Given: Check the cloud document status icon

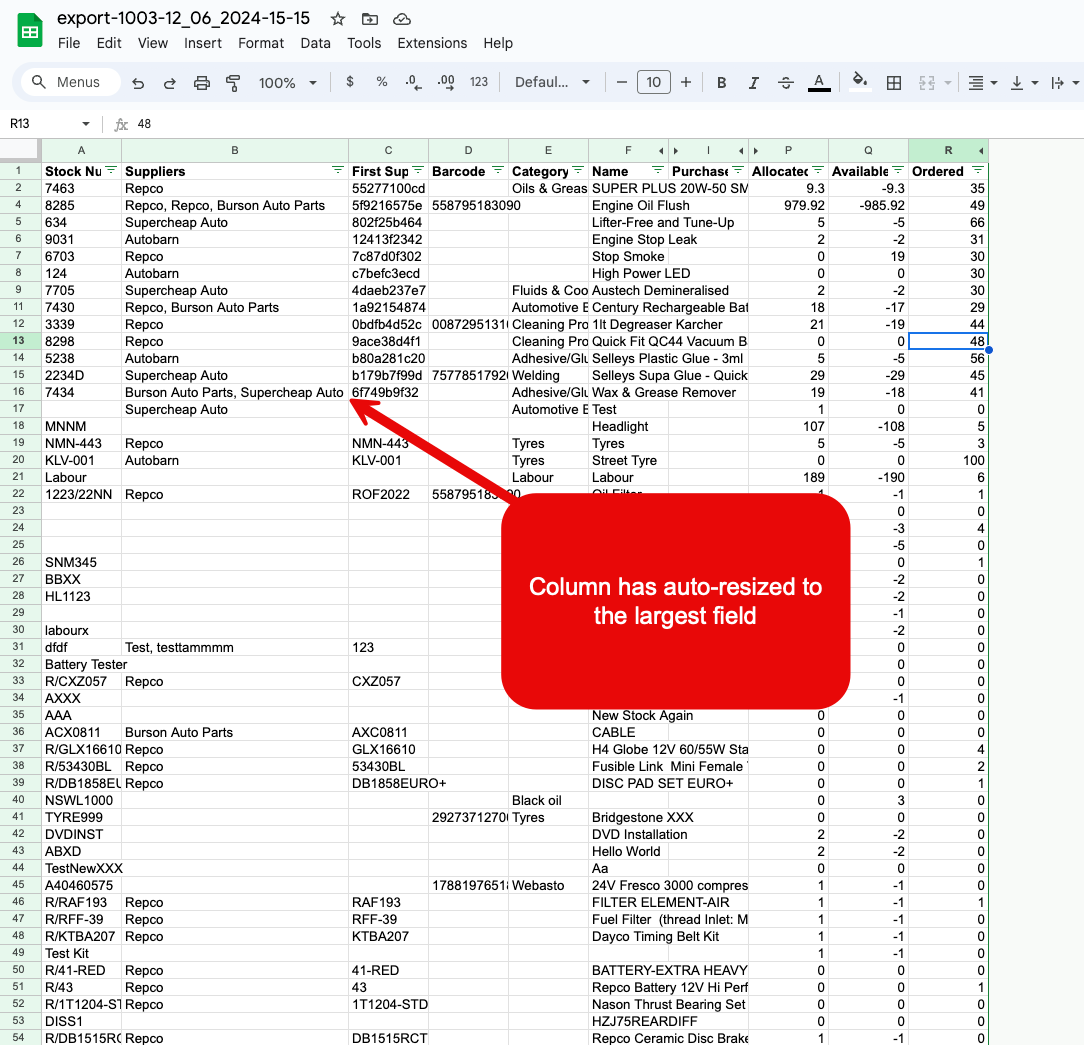Looking at the screenshot, I should pyautogui.click(x=402, y=19).
